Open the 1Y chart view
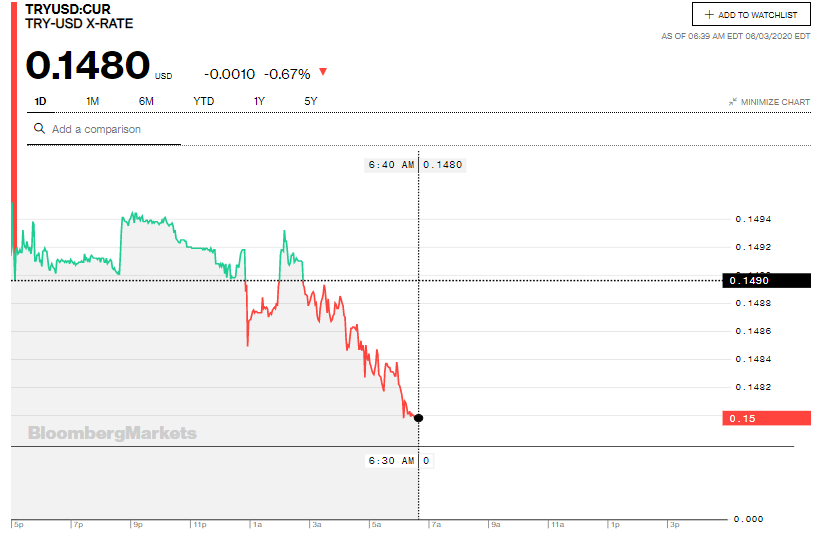This screenshot has width=831, height=544. 259,101
